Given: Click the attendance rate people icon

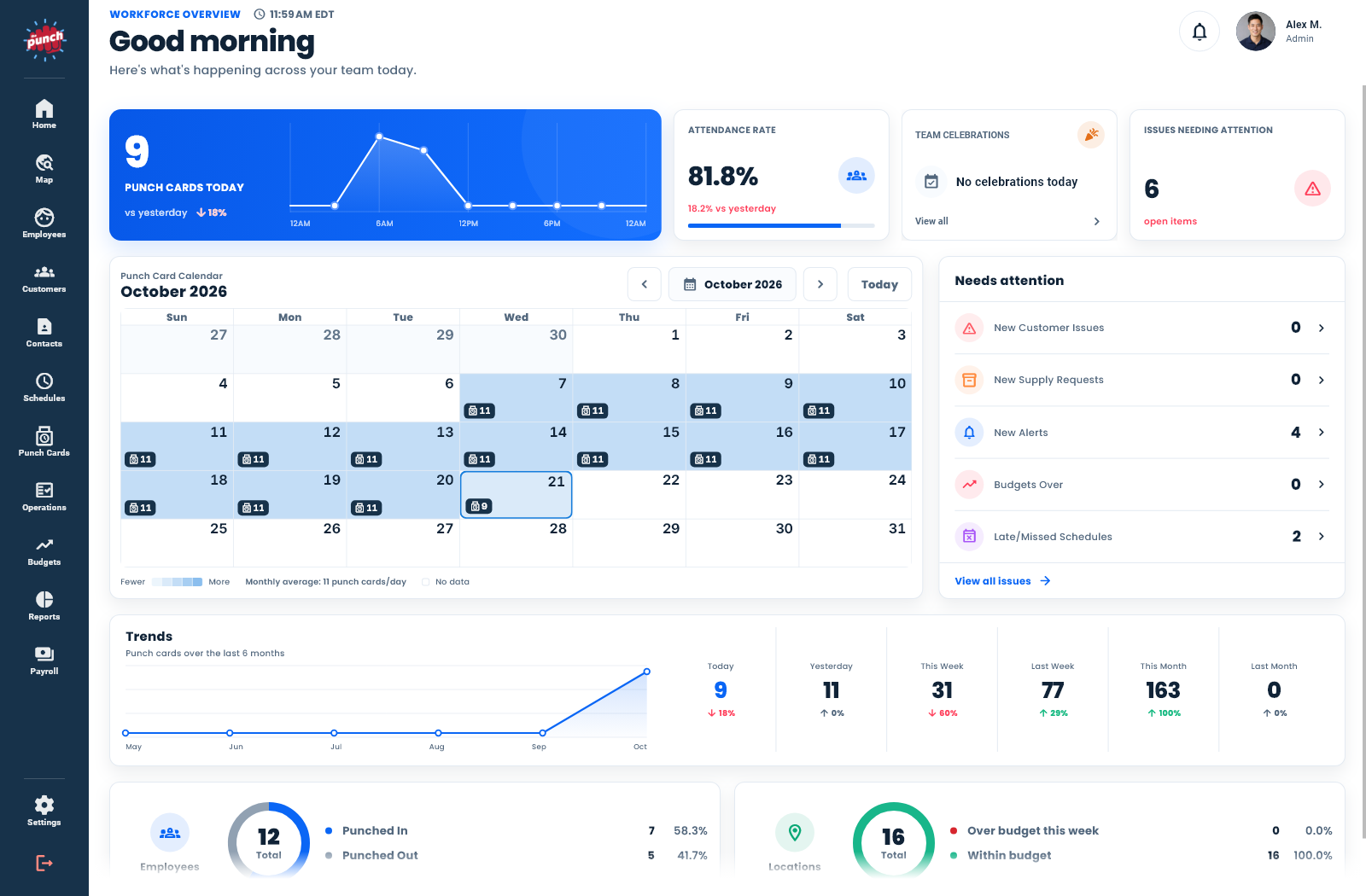Looking at the screenshot, I should tap(856, 176).
